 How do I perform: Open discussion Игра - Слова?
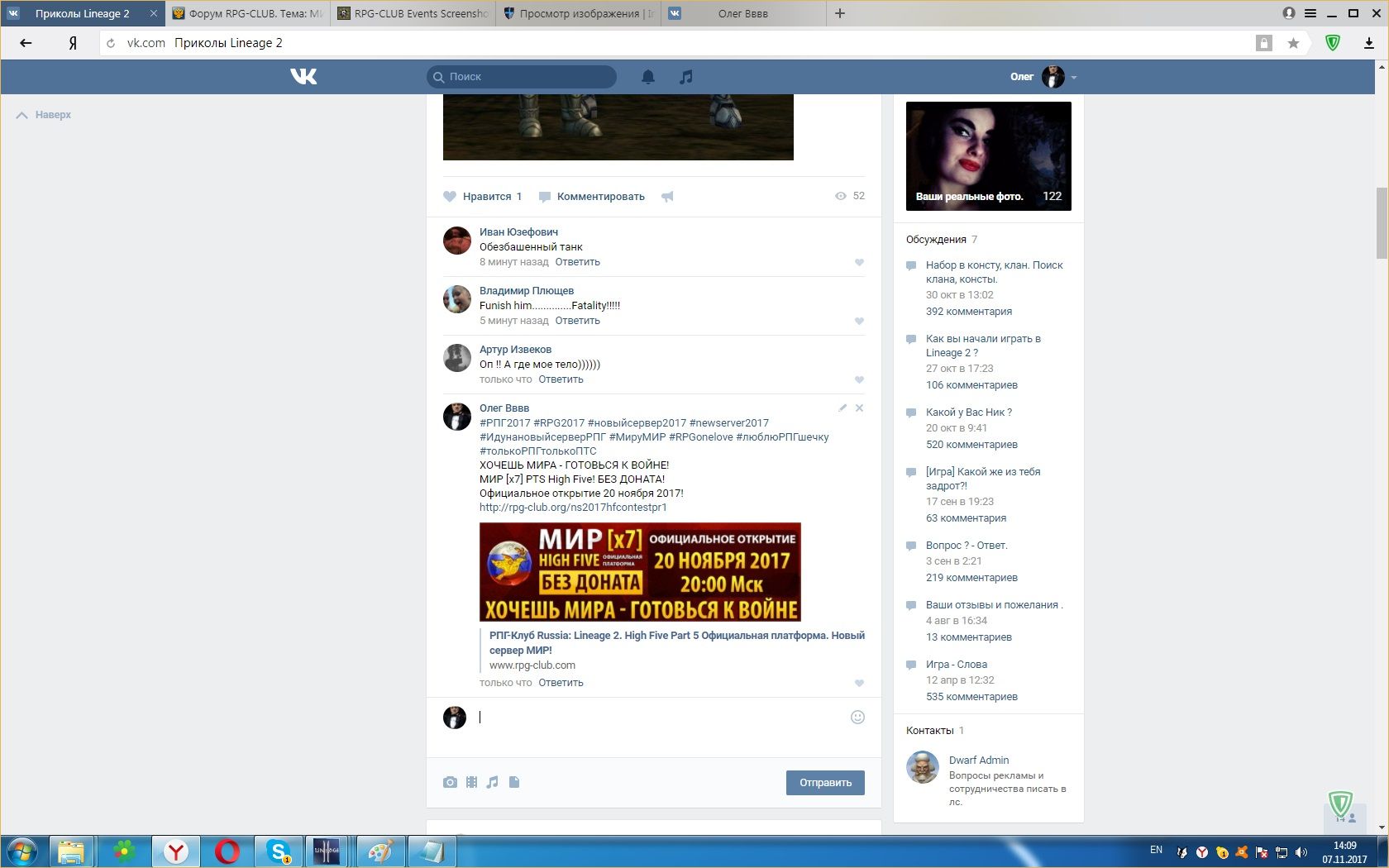pos(957,665)
